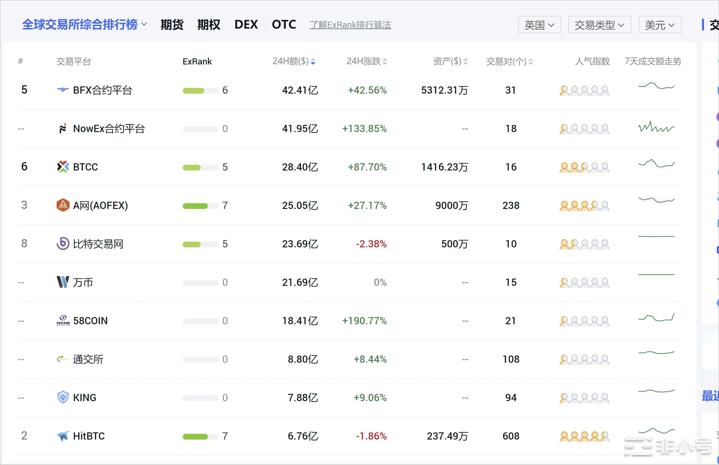The height and width of the screenshot is (465, 719).
Task: Switch to the OTC tab
Action: click(x=284, y=24)
